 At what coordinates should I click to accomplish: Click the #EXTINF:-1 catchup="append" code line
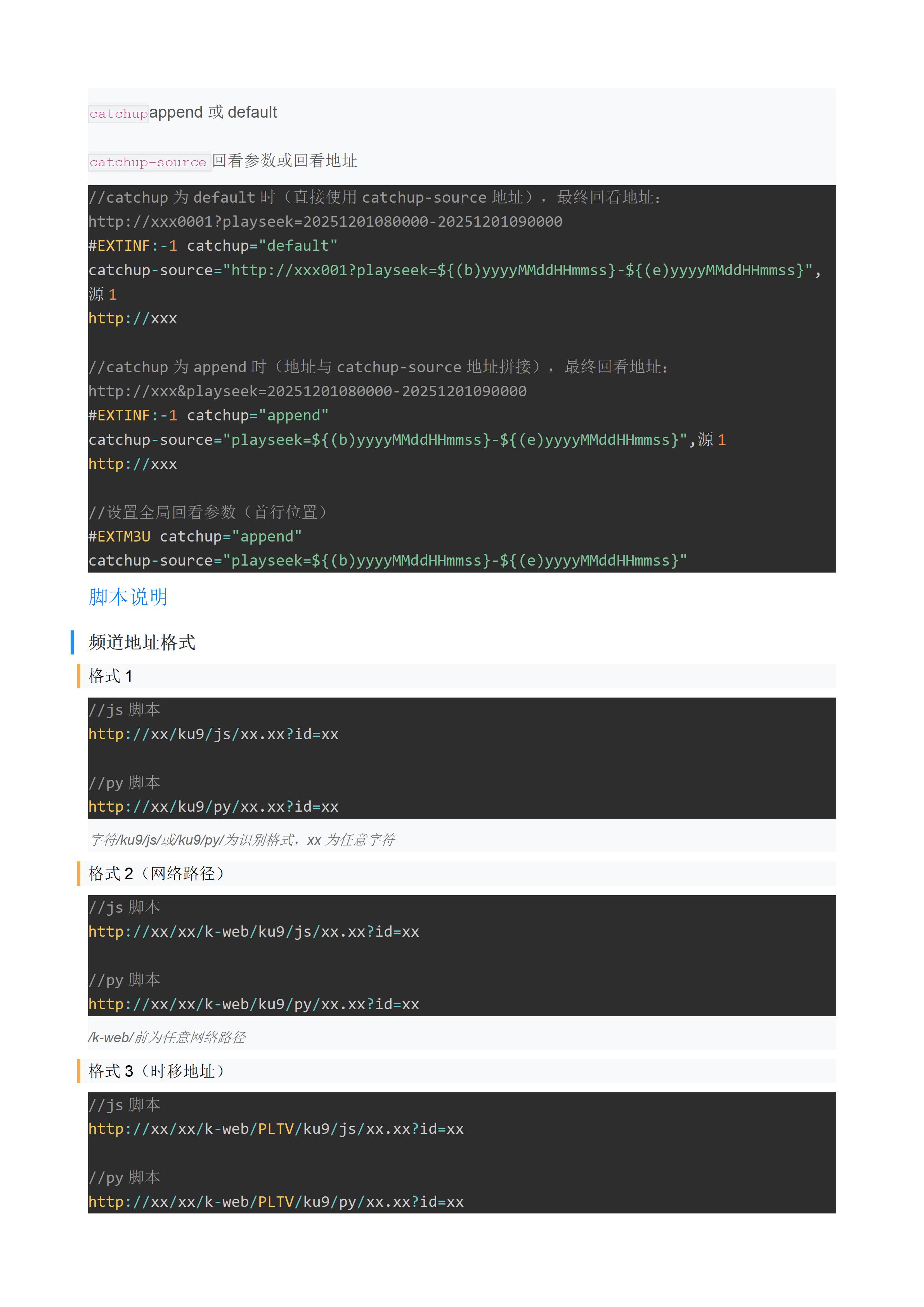(208, 415)
